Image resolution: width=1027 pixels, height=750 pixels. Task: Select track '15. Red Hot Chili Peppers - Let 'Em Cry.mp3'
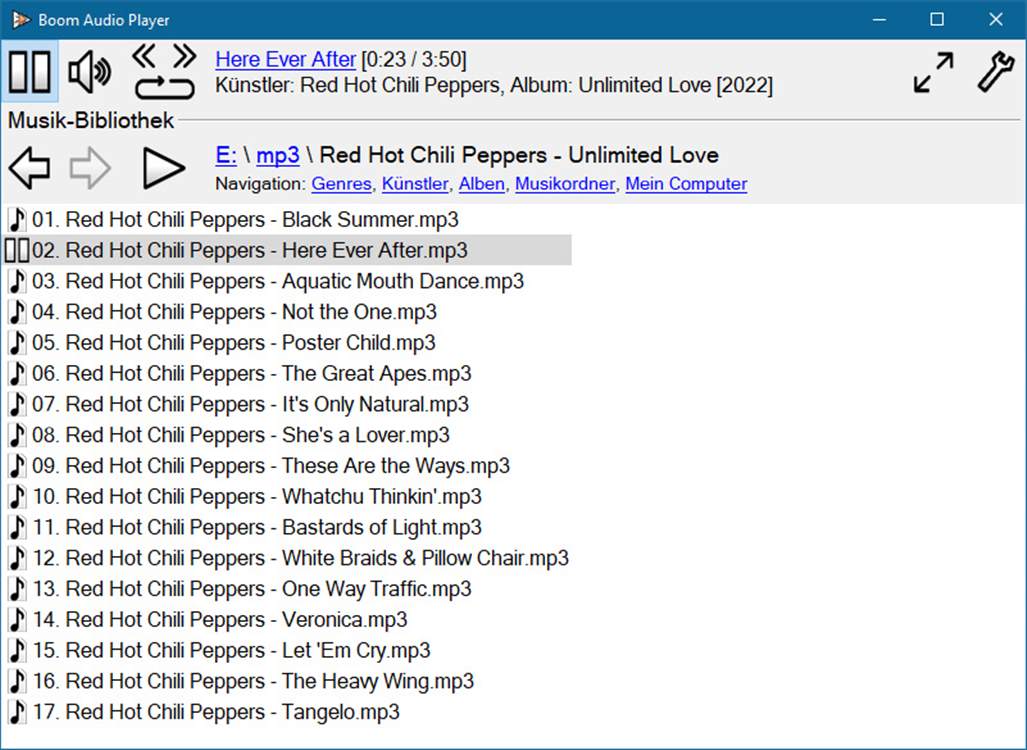(x=231, y=650)
